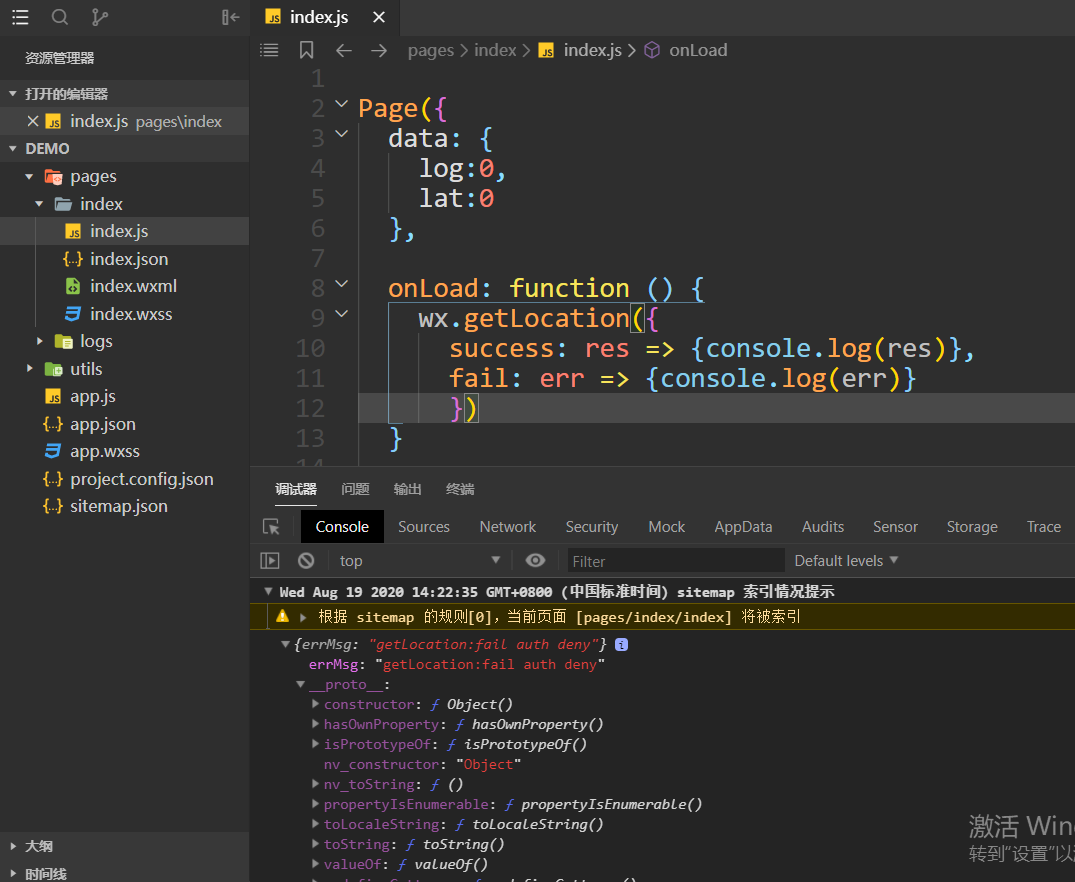Click the console Filter input field
Screen dimensions: 1075x882
pyautogui.click(x=675, y=561)
